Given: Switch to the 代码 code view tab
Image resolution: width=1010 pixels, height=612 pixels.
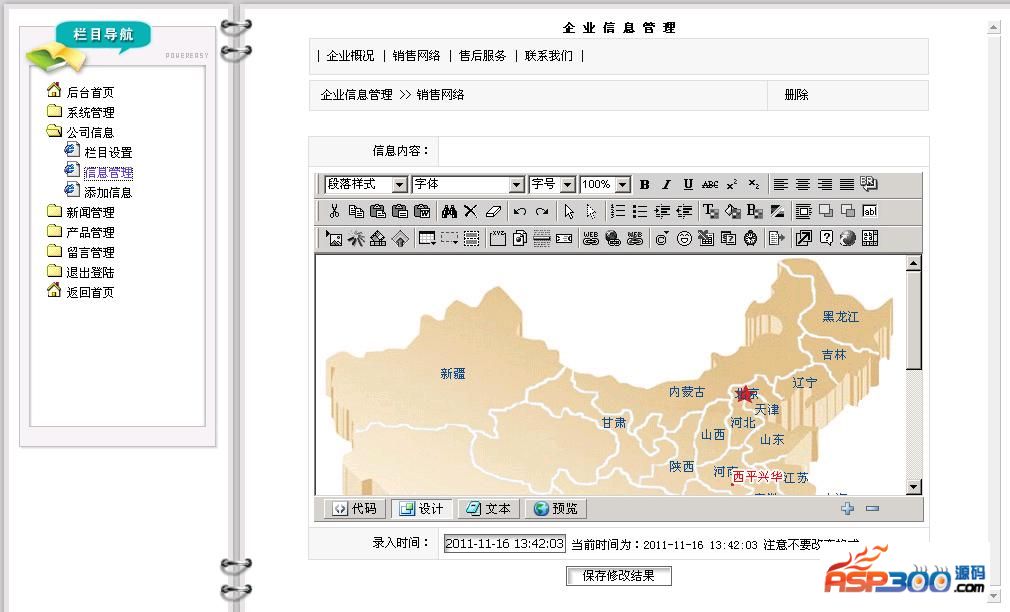Looking at the screenshot, I should [355, 509].
